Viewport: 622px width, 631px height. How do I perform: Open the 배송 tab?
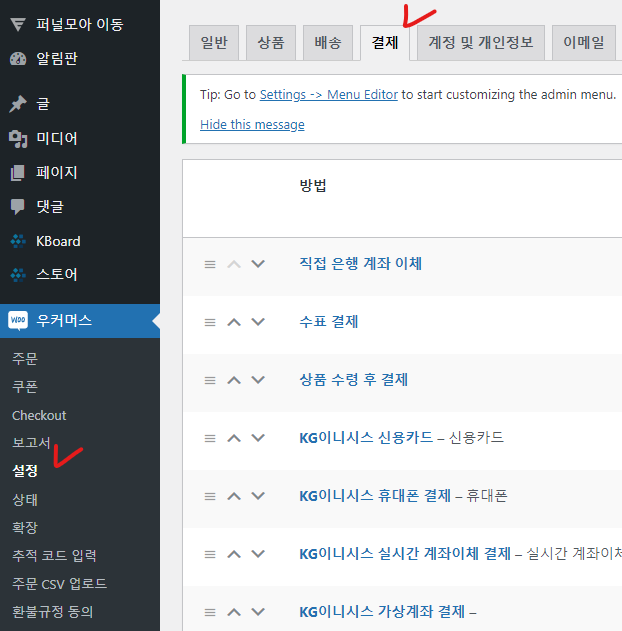328,43
